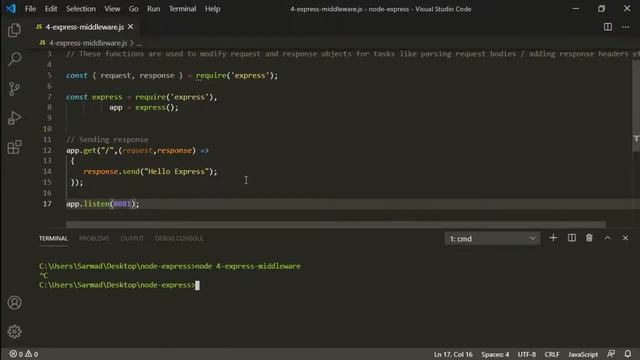This screenshot has height=360, width=640.
Task: Open the Accounts menu icon
Action: coord(14,302)
